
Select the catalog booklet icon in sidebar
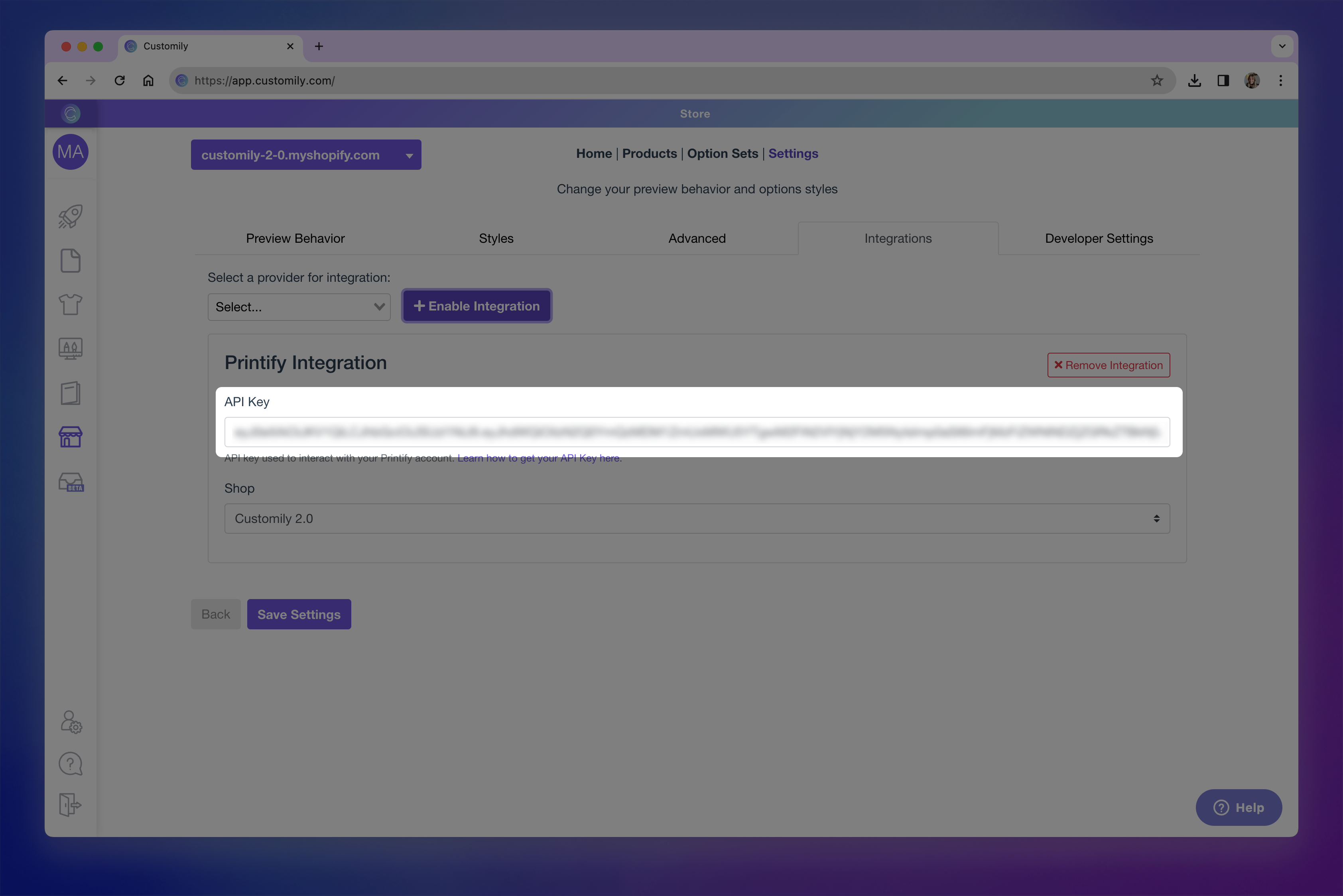click(70, 393)
